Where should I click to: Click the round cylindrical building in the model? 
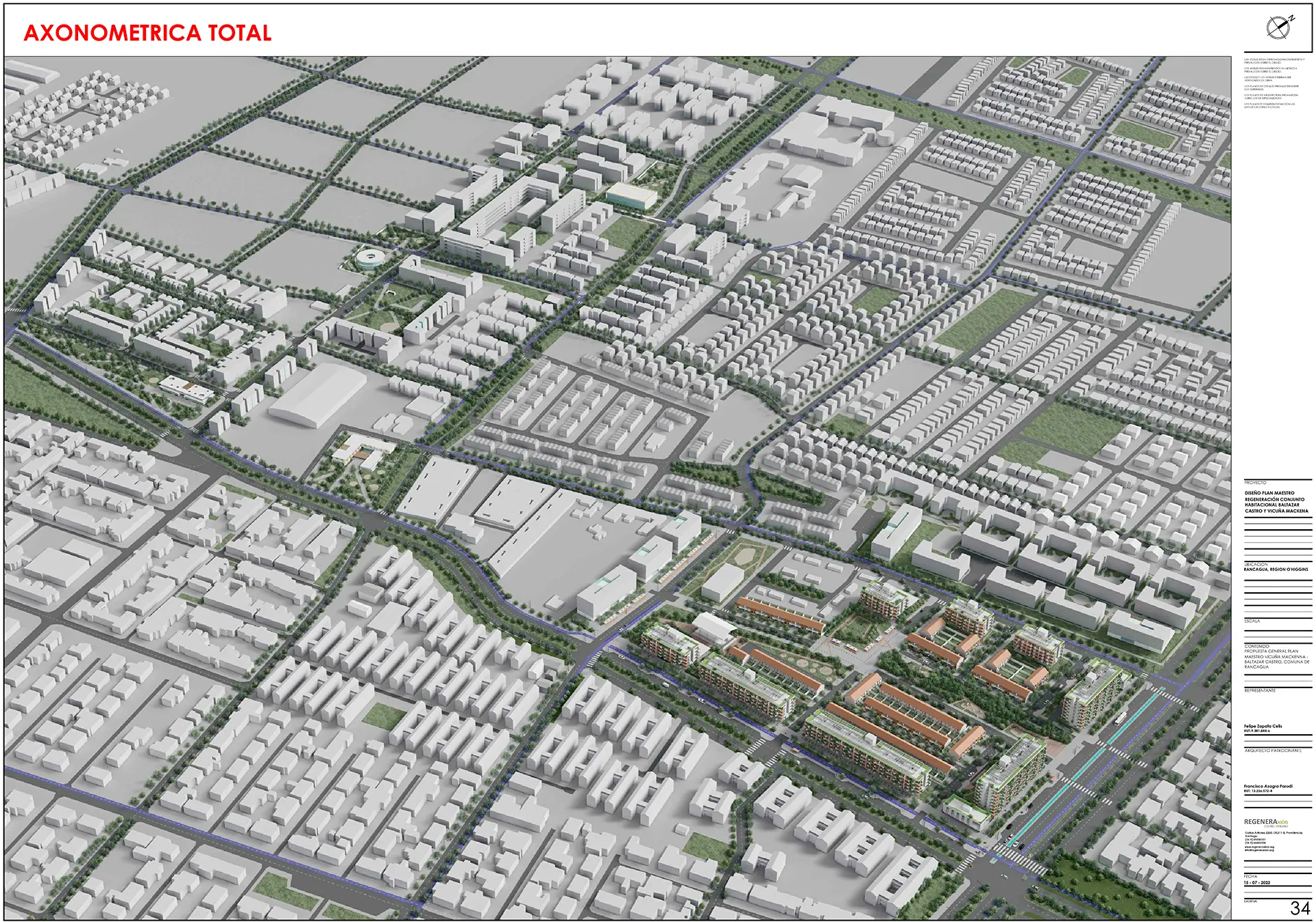371,258
